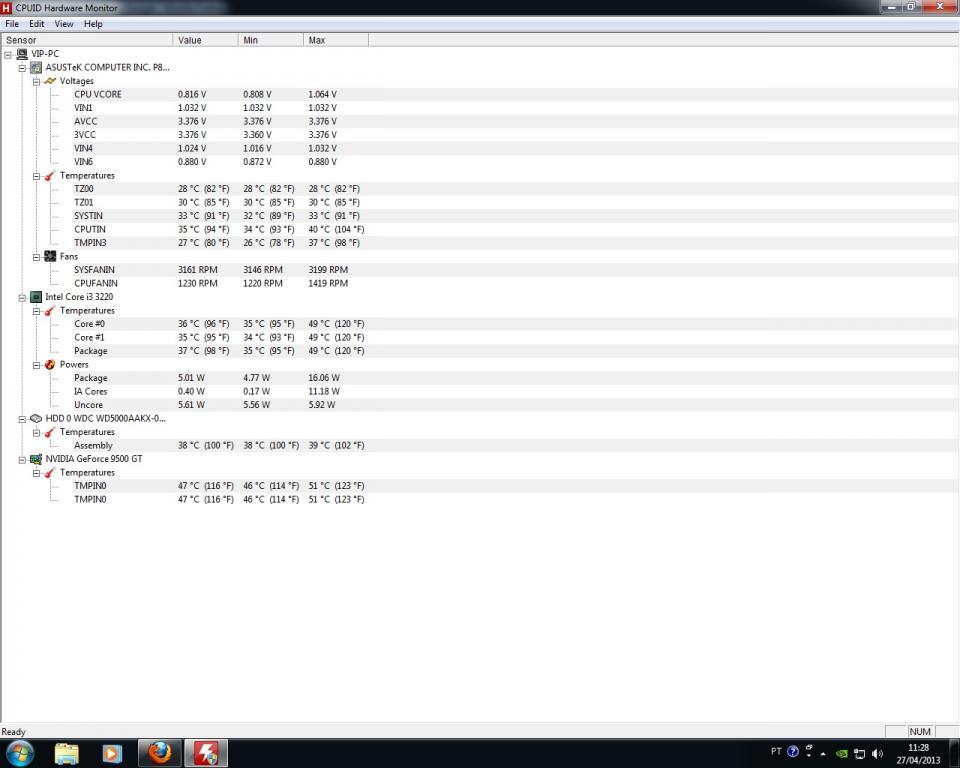Click the Value column header
Screen dimensions: 960x768
[206, 40]
